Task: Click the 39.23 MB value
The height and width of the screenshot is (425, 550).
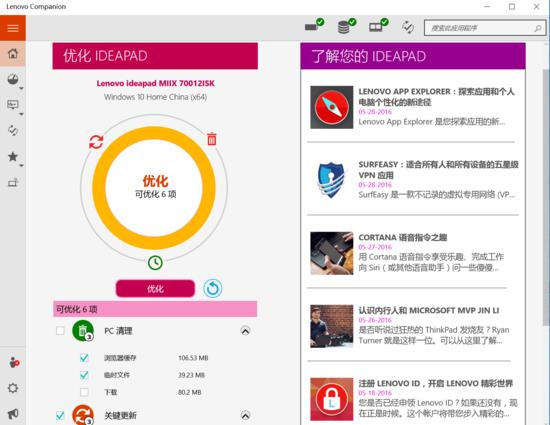Action: [x=191, y=375]
